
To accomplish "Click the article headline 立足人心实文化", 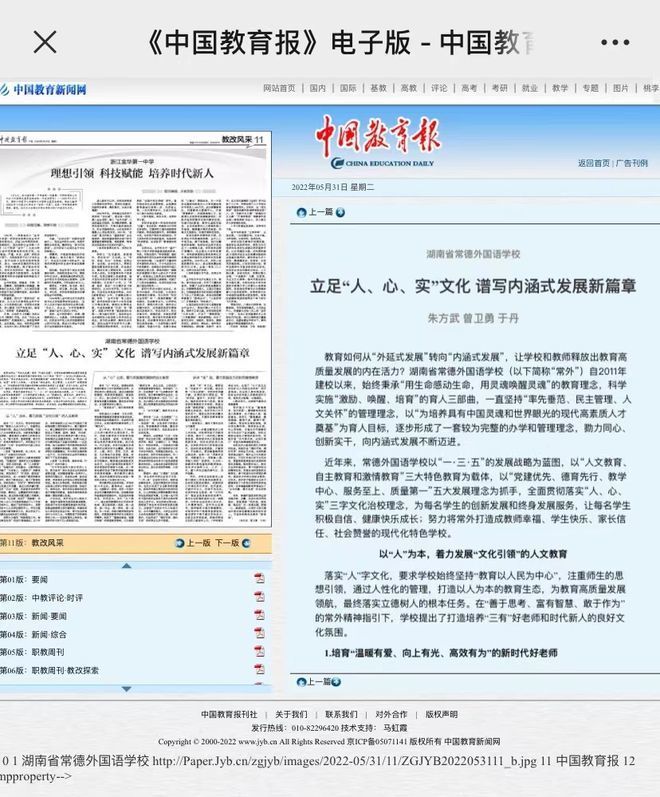I will [x=473, y=286].
